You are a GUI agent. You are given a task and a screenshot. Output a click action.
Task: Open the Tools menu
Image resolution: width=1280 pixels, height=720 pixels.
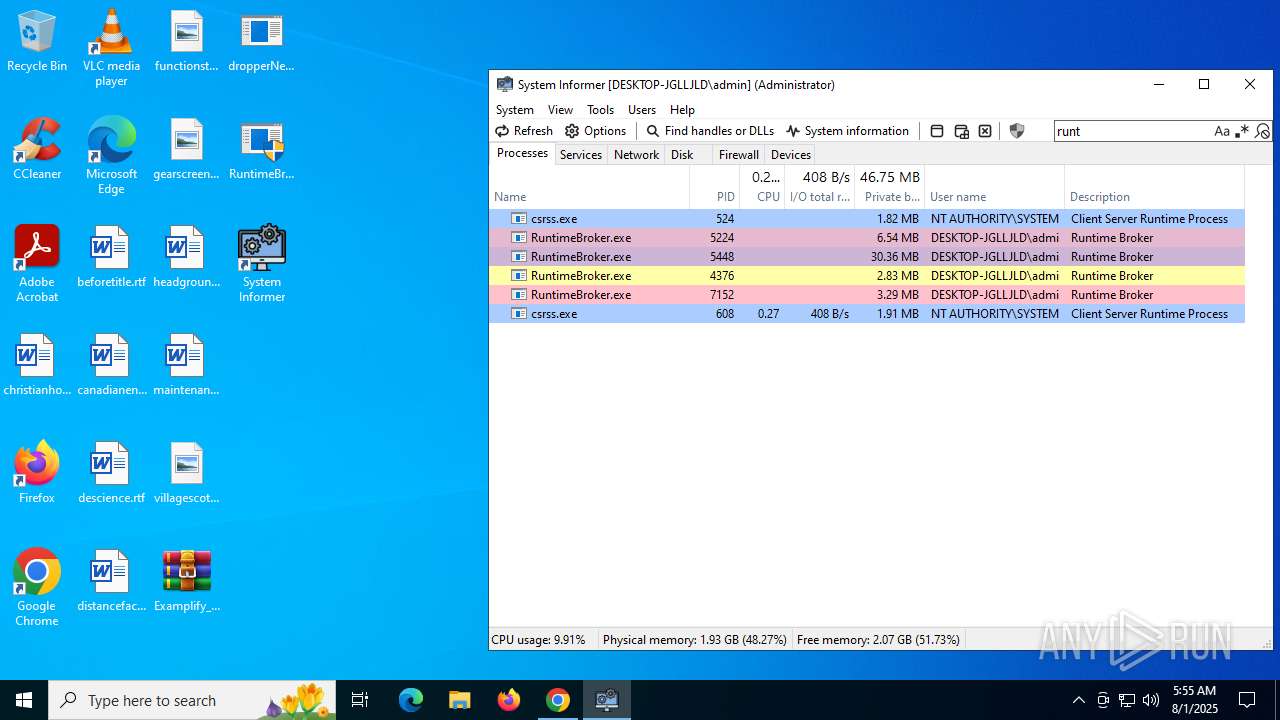point(600,110)
